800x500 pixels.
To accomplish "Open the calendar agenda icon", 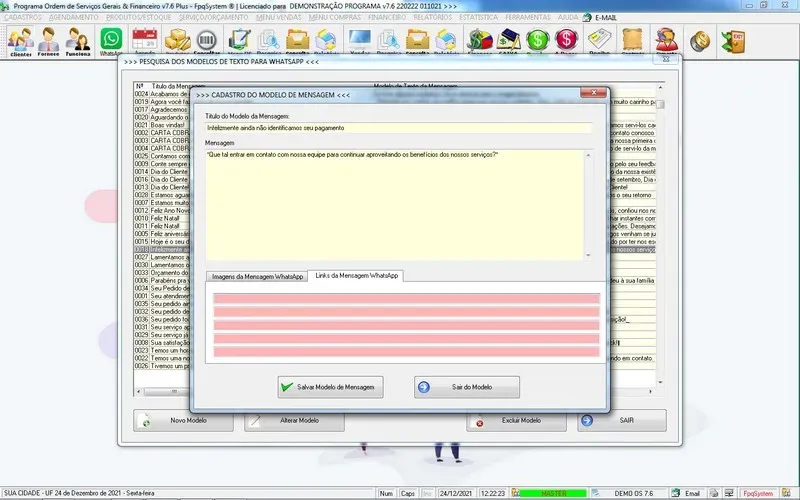I will pos(146,41).
